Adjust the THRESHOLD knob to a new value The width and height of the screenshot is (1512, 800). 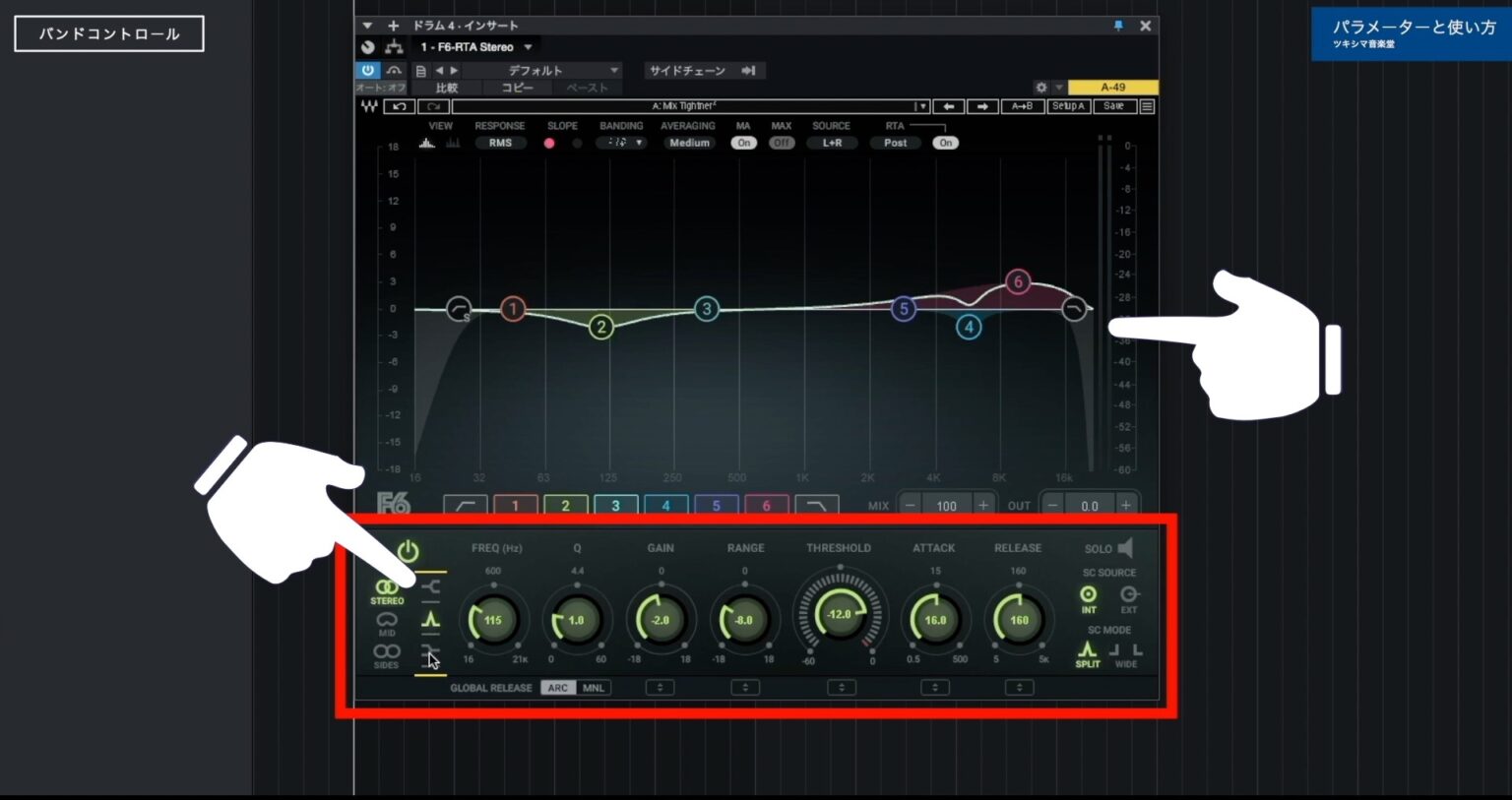click(842, 615)
